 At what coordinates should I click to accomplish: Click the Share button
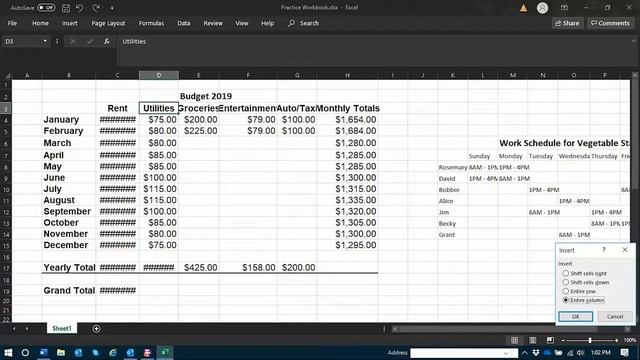[567, 23]
